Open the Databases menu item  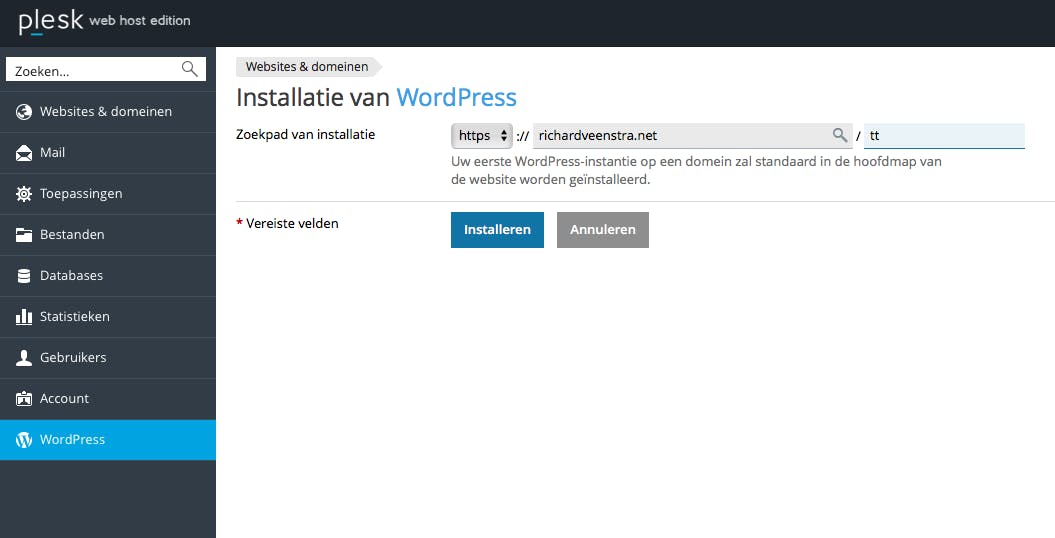pos(71,276)
